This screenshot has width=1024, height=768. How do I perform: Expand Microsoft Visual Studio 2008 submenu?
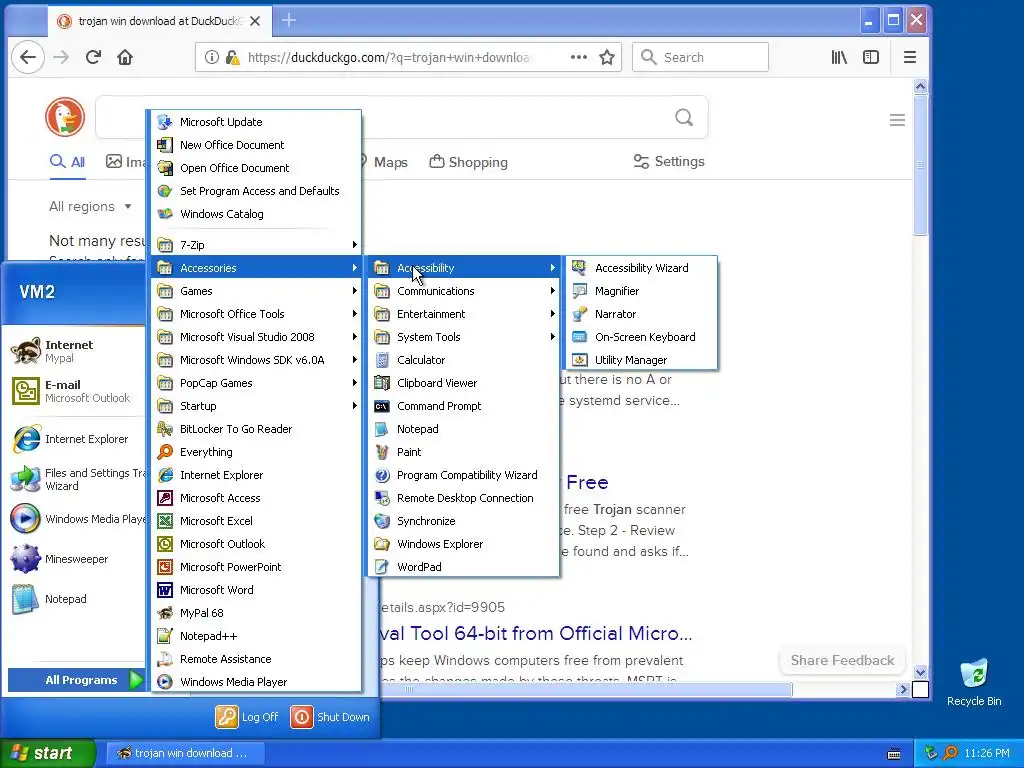coord(256,337)
